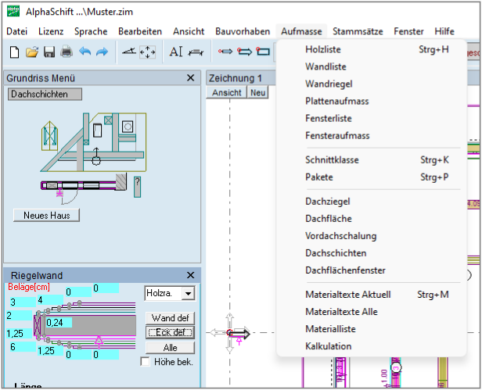Toggle the Höhe bek. checkbox

coord(145,362)
